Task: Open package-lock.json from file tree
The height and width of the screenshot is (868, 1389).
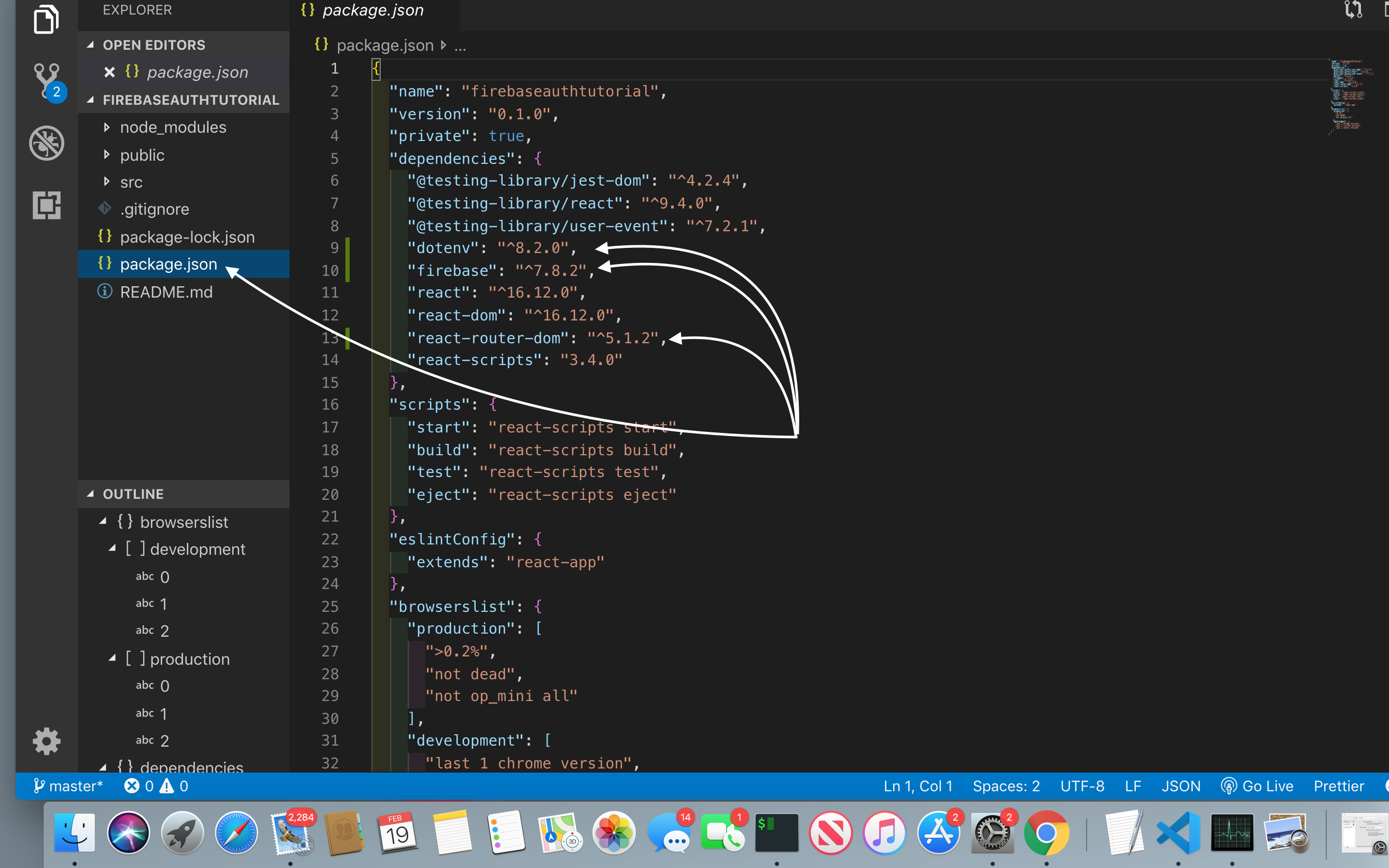Action: [187, 237]
